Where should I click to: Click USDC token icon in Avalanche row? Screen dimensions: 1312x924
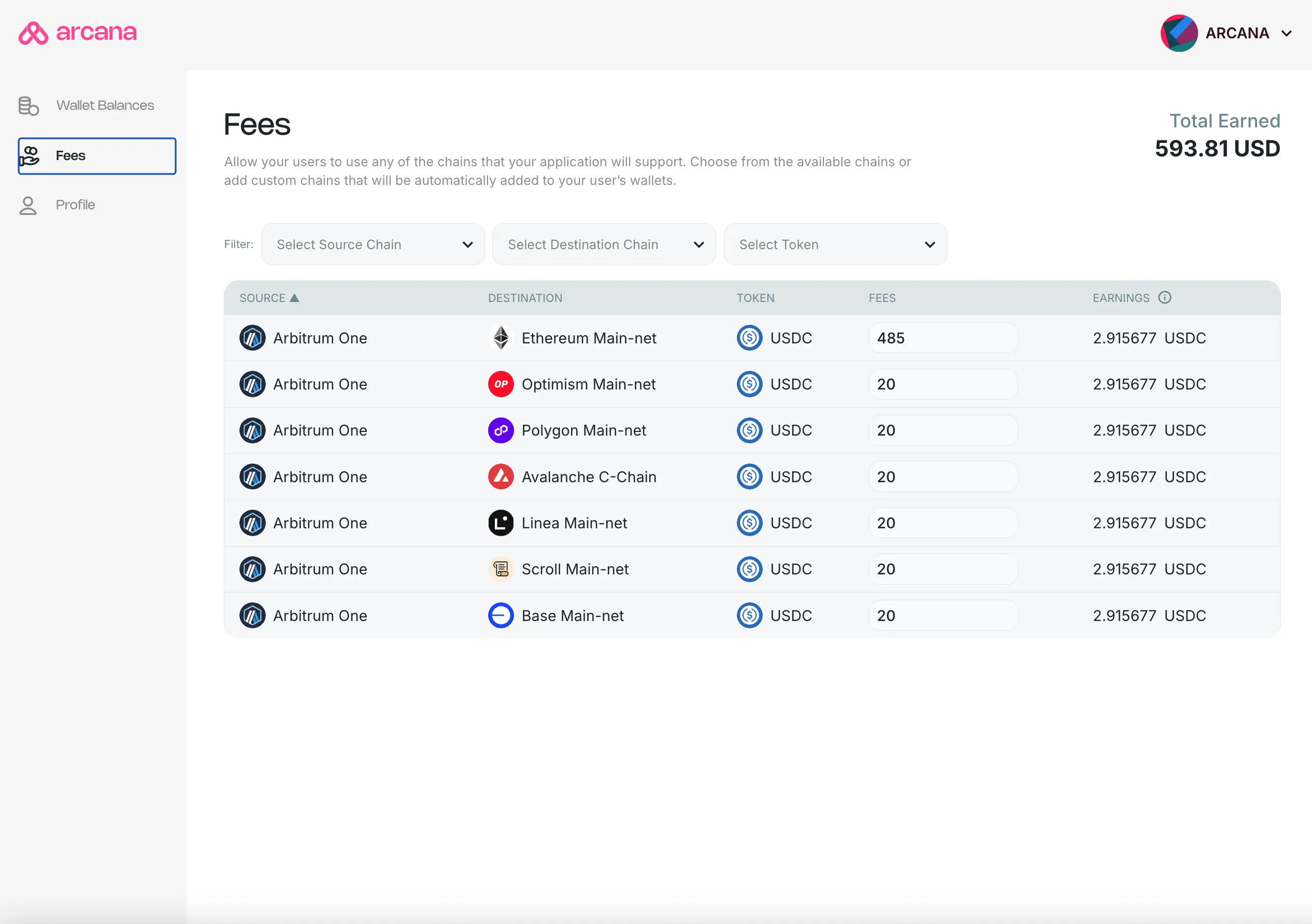750,477
